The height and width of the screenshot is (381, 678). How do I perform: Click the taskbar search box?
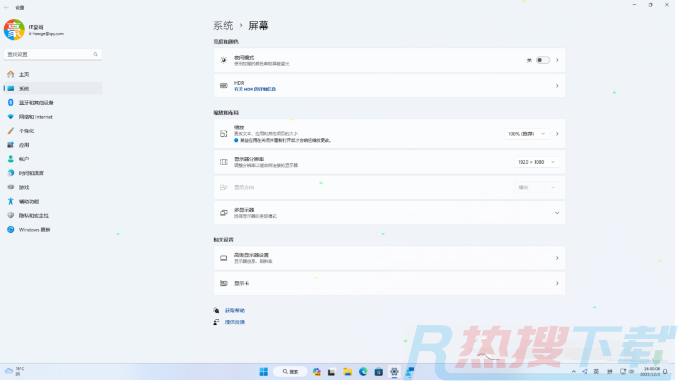click(291, 372)
